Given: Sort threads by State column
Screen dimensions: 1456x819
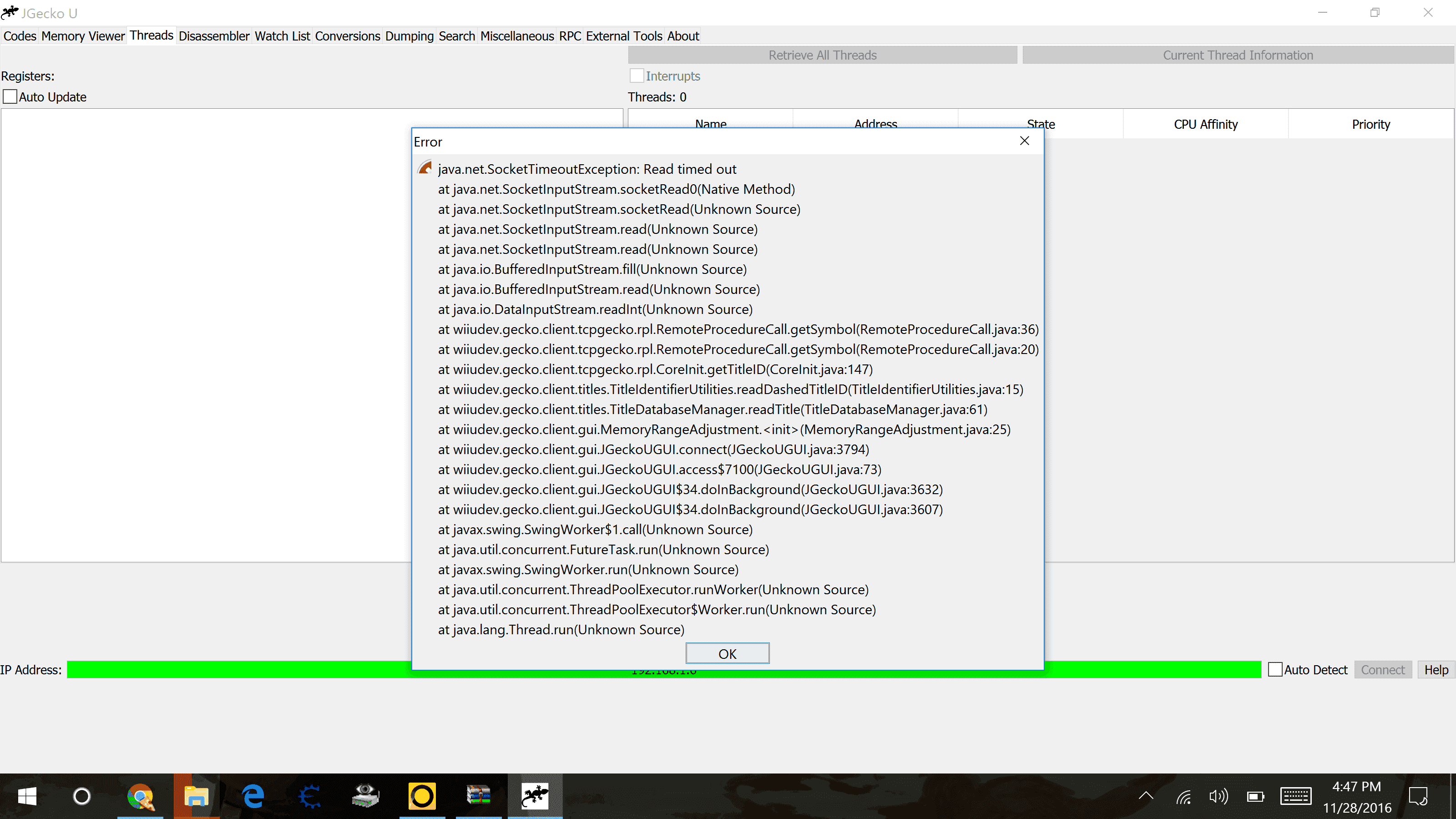Looking at the screenshot, I should 1041,124.
